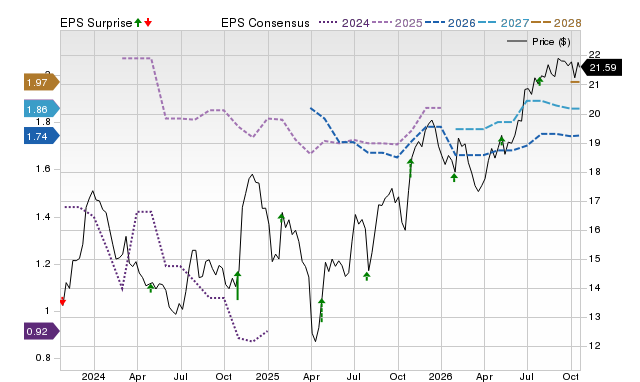Click the green surprise arrow in February 2025
This screenshot has width=640, height=382.
click(281, 218)
